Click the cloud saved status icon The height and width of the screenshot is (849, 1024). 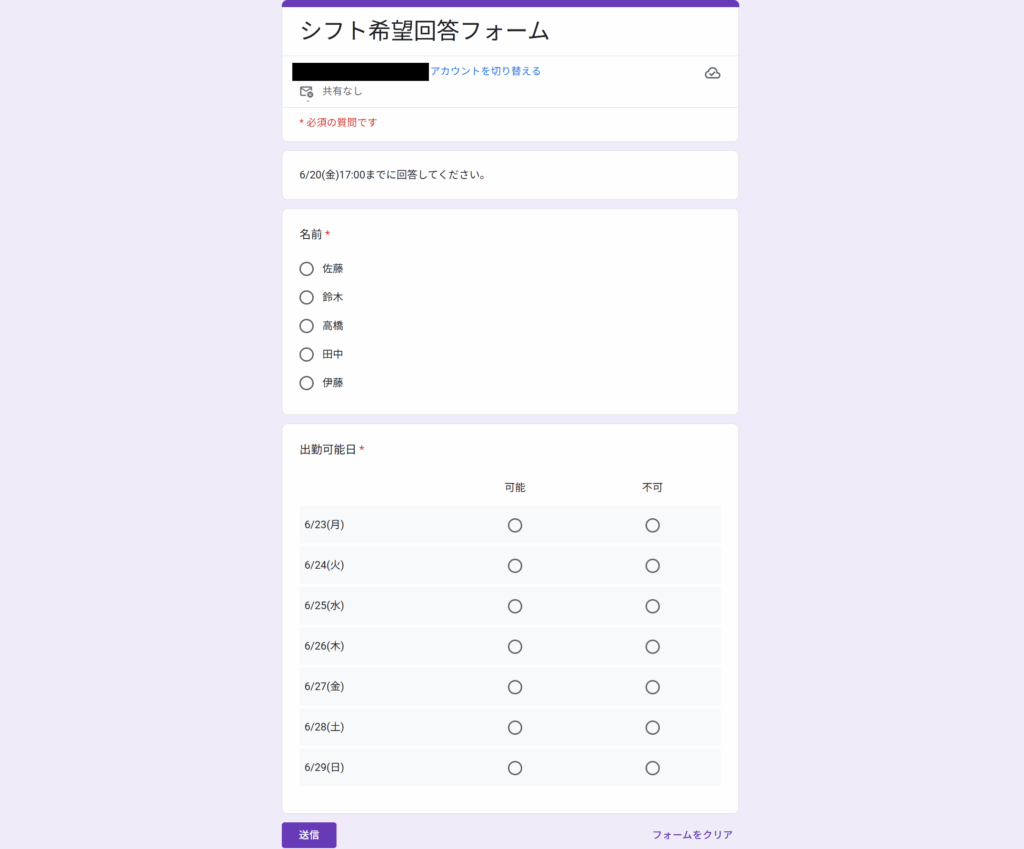(712, 73)
